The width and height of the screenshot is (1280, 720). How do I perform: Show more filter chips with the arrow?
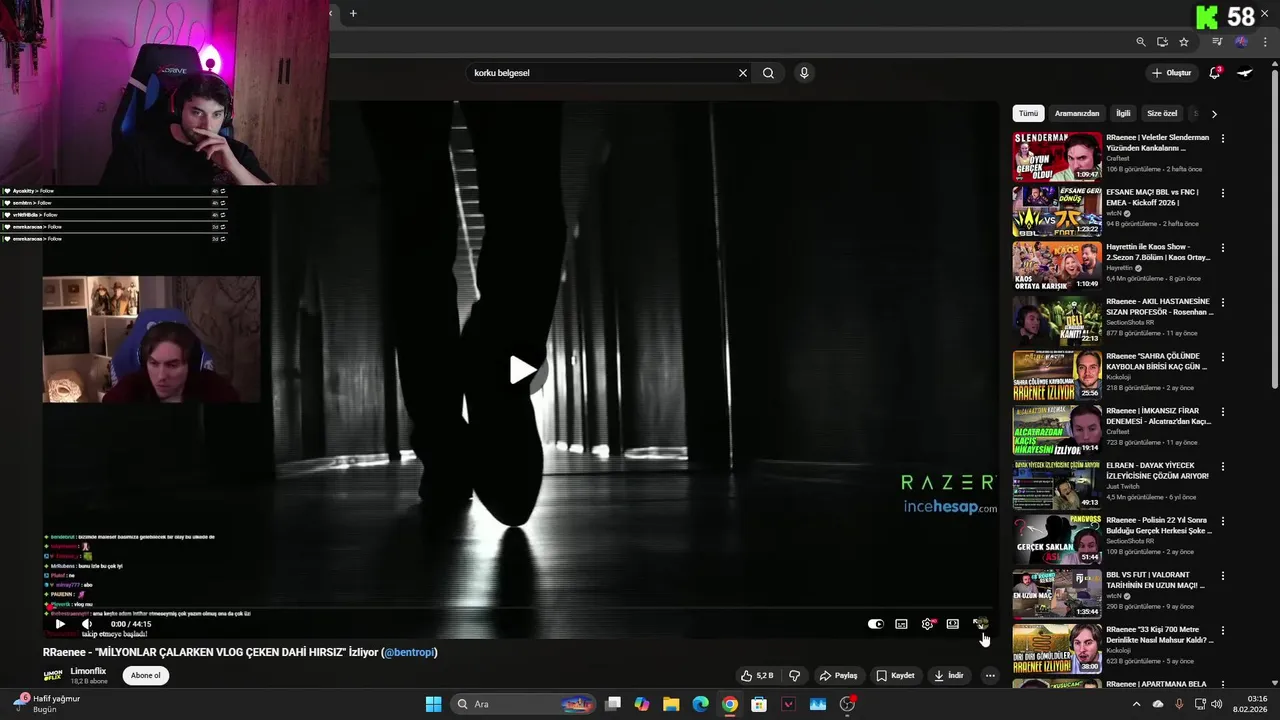click(1214, 114)
